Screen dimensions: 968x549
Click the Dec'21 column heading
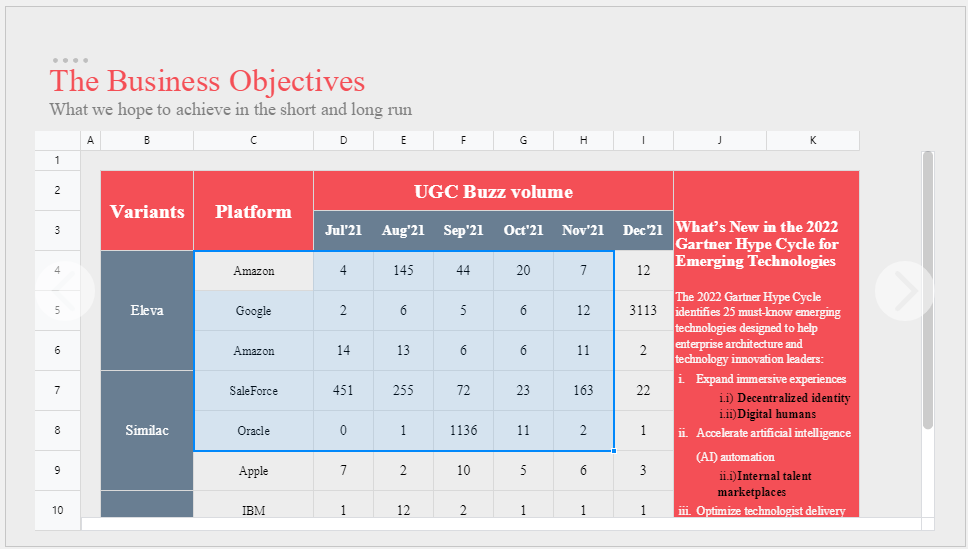pyautogui.click(x=643, y=230)
